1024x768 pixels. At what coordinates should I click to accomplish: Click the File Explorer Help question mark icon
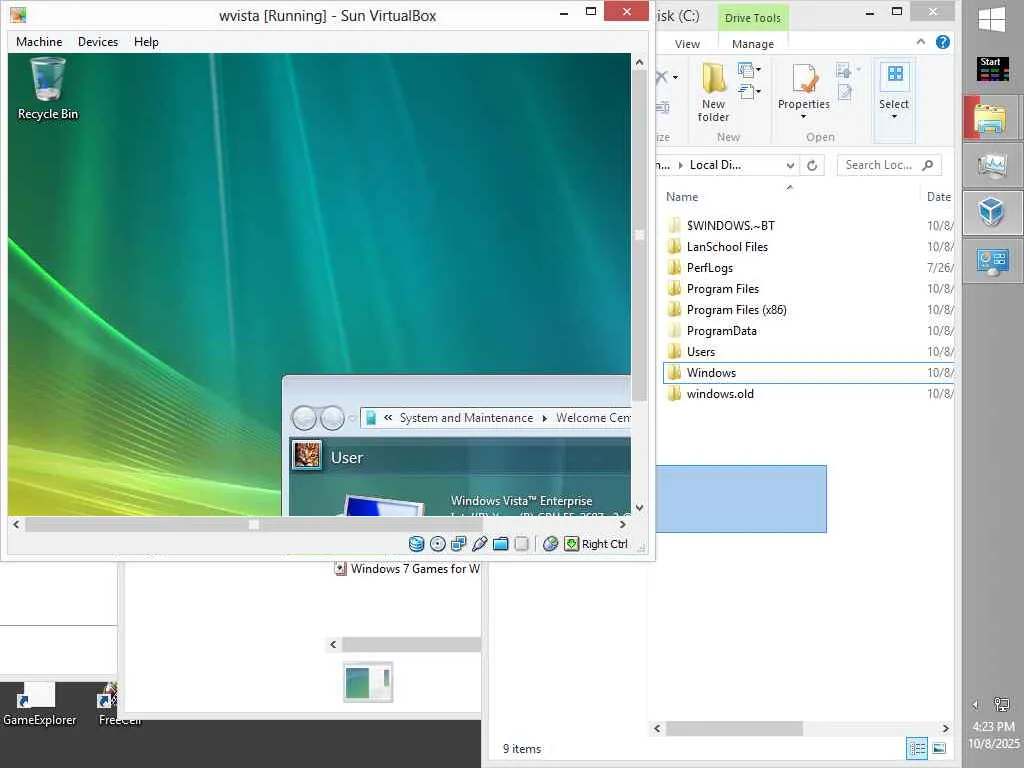(x=943, y=42)
